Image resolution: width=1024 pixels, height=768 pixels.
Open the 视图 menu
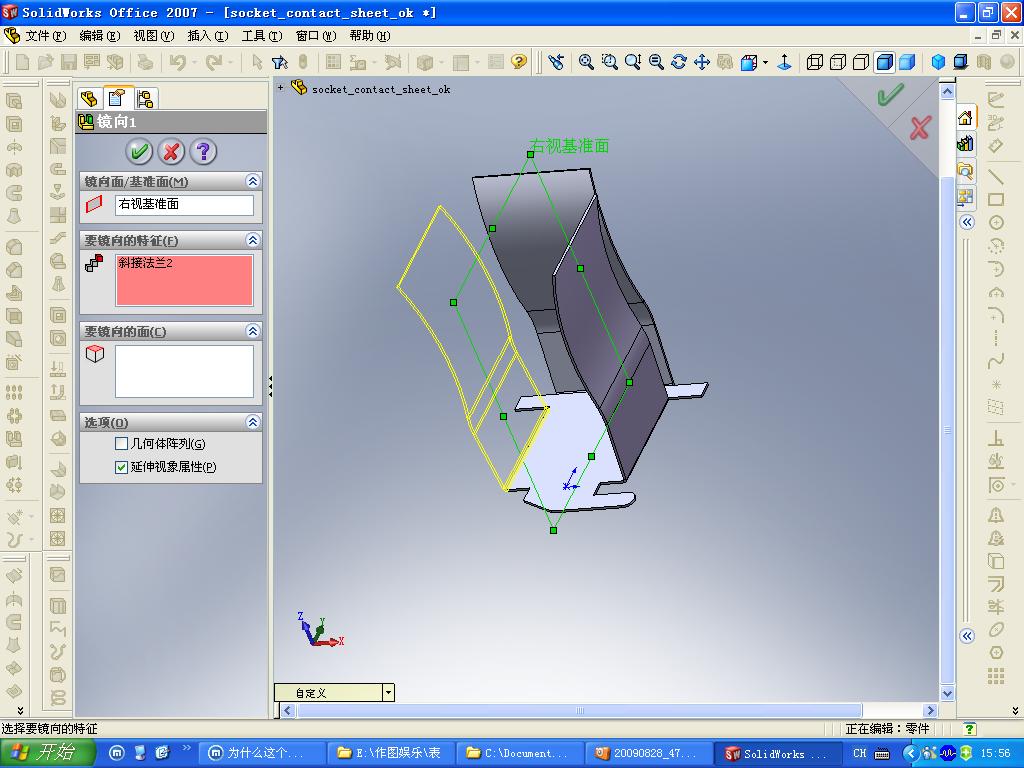point(153,35)
